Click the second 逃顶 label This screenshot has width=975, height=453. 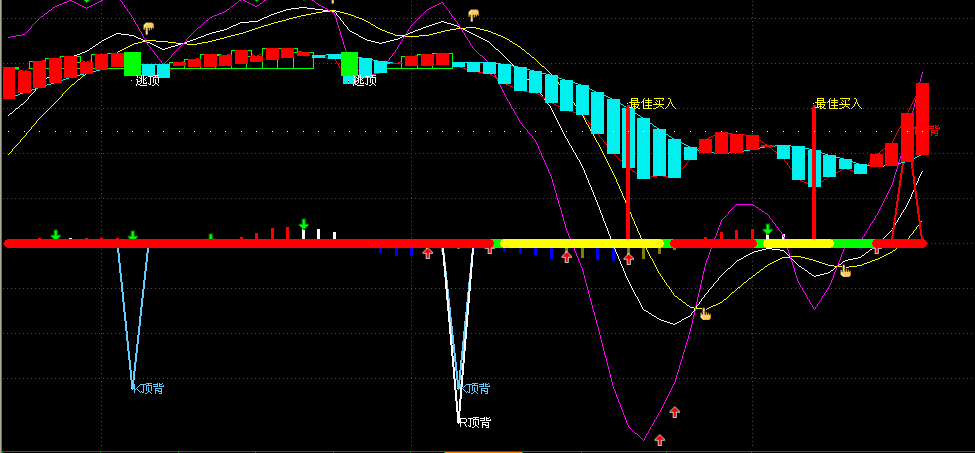(364, 80)
